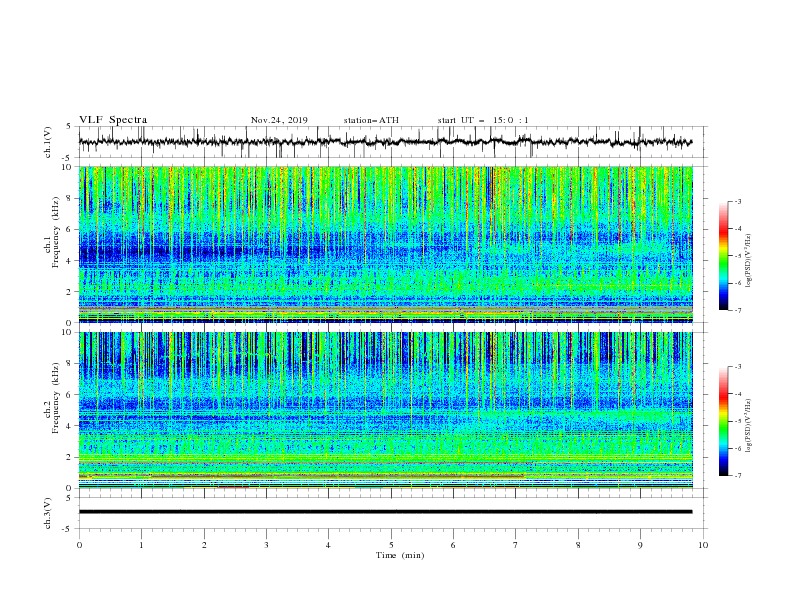Viewport: 792px width, 612px height.
Task: Click the "5" minute tick on time axis
Action: [391, 545]
